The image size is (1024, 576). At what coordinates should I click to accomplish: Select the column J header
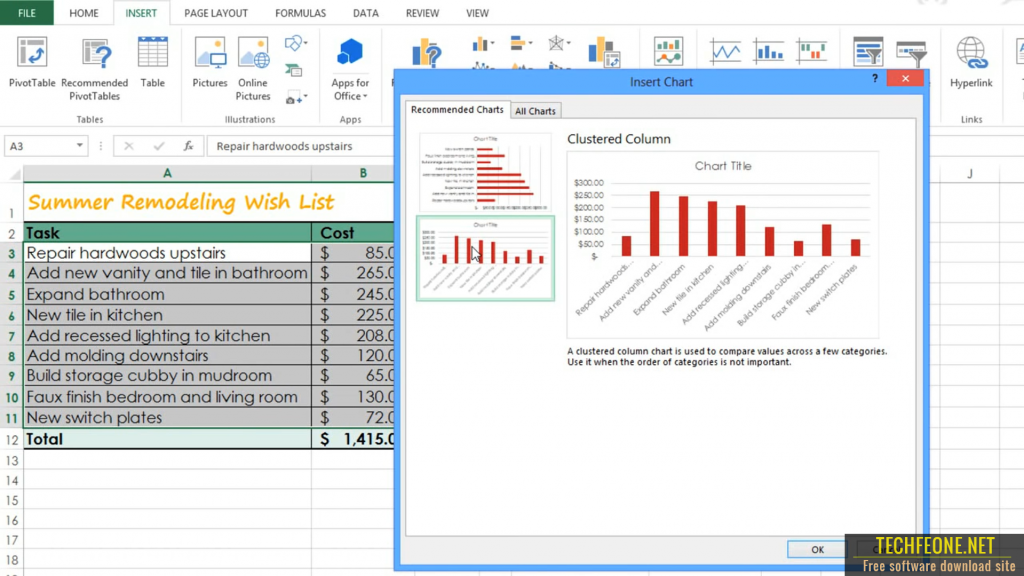(x=970, y=174)
